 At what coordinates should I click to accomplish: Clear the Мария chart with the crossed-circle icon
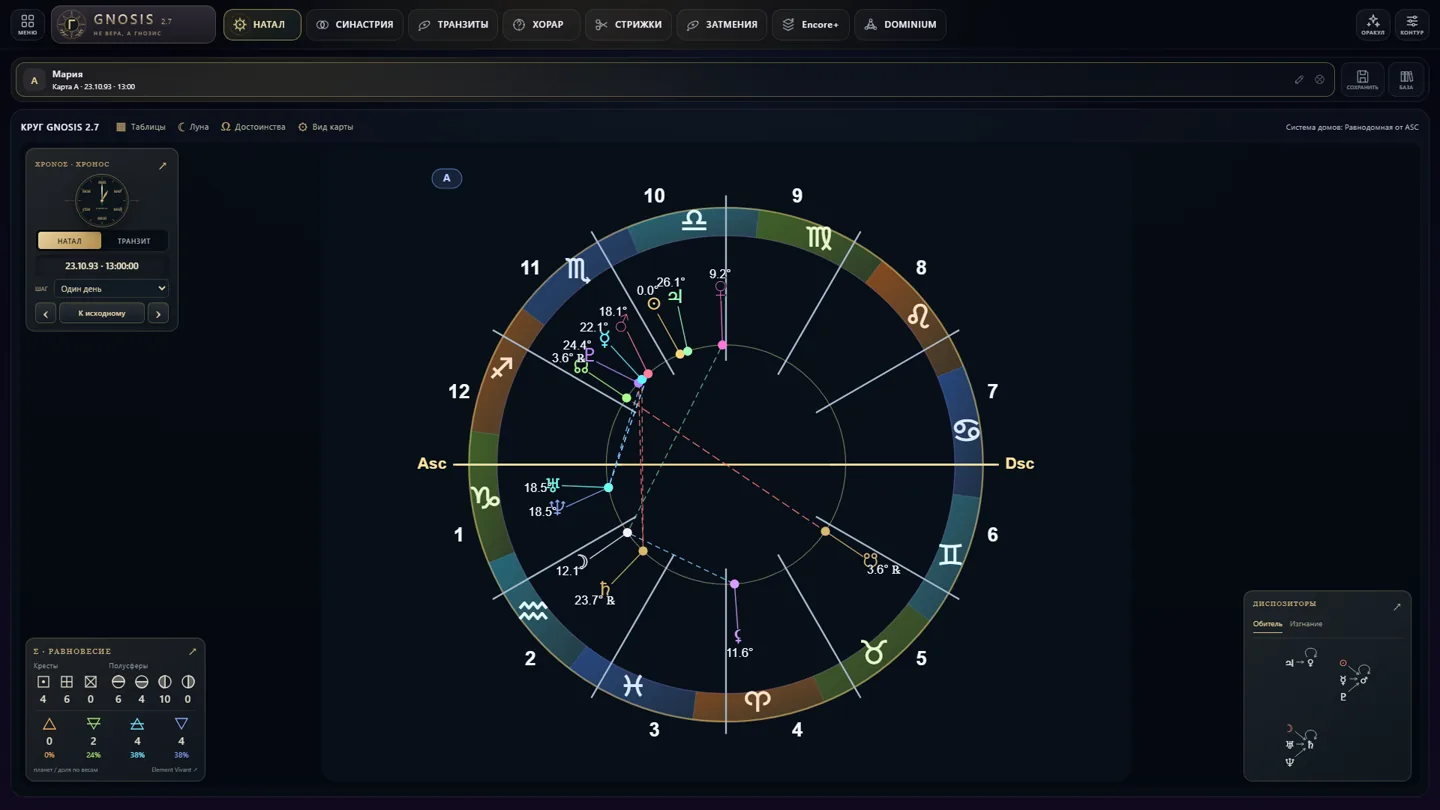1320,80
